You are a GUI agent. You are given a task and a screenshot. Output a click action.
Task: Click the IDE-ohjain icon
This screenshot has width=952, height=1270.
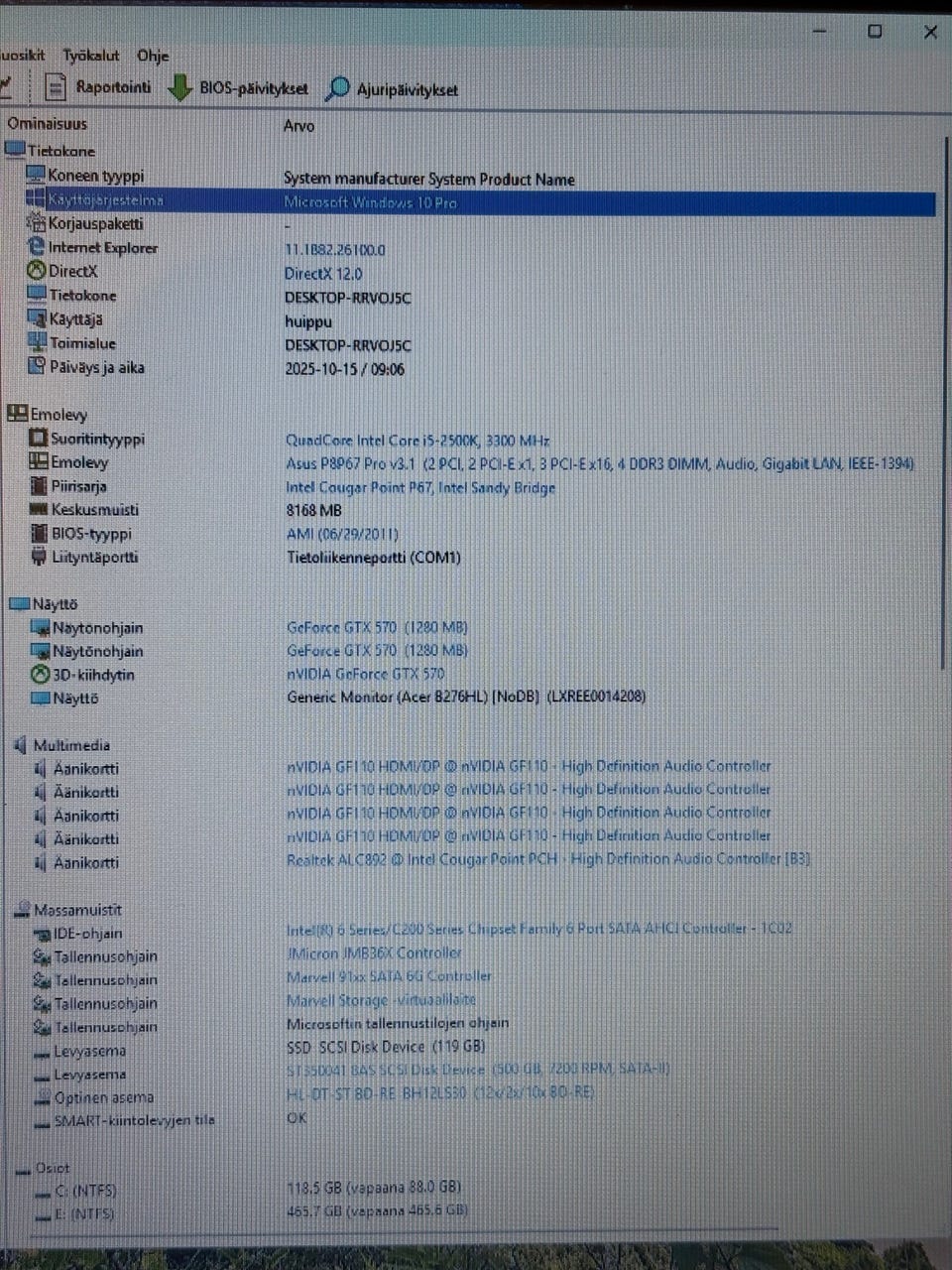point(42,934)
